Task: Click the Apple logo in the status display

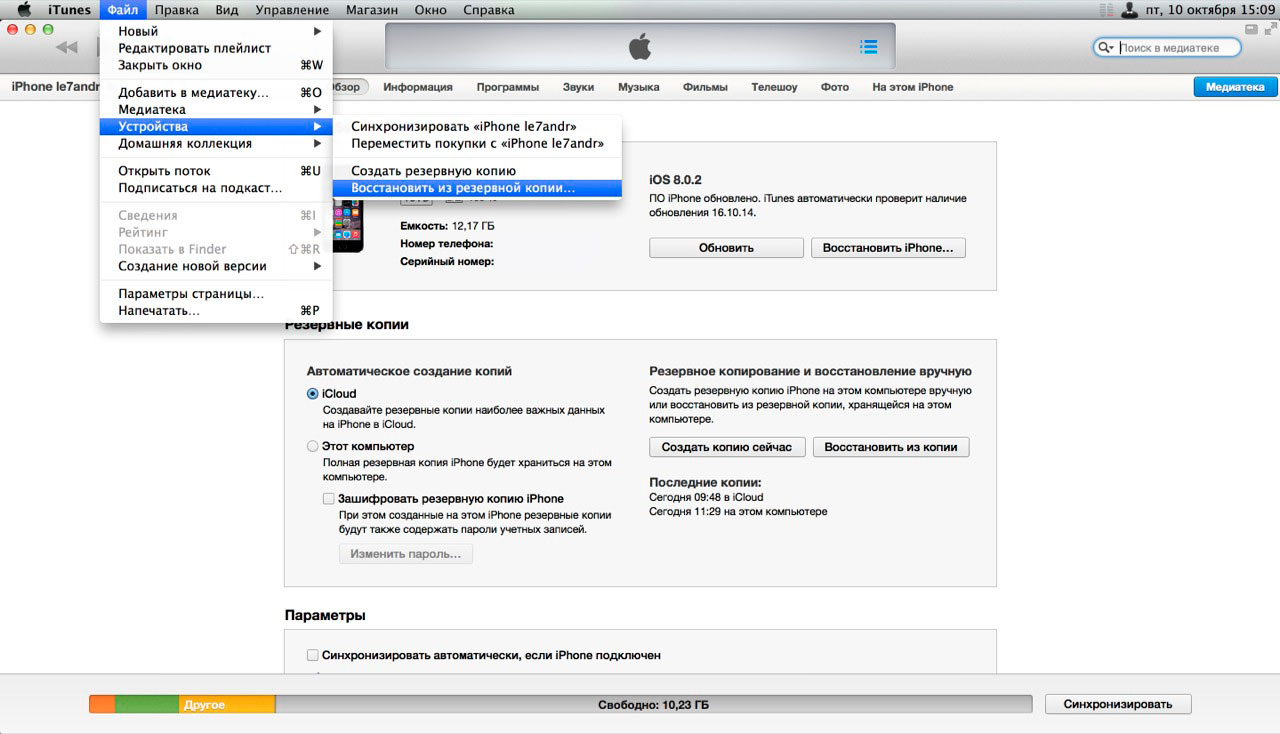Action: point(639,46)
